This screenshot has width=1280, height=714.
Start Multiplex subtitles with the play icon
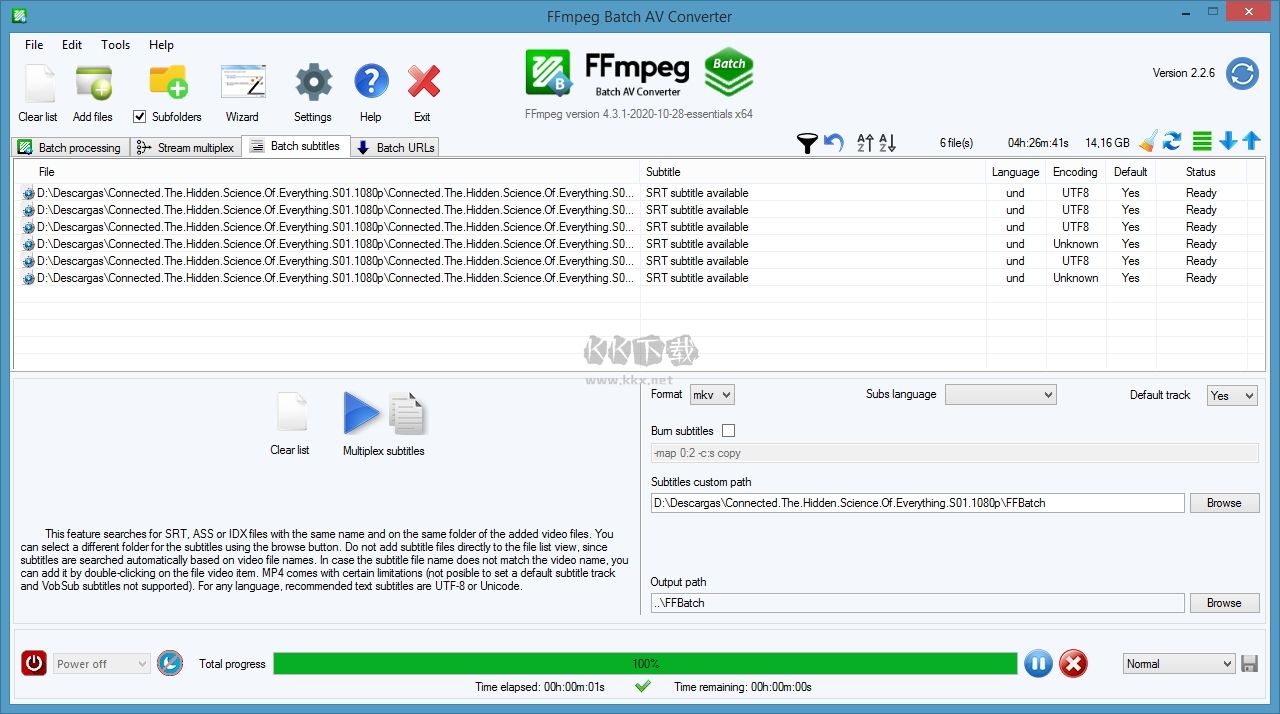pyautogui.click(x=361, y=412)
